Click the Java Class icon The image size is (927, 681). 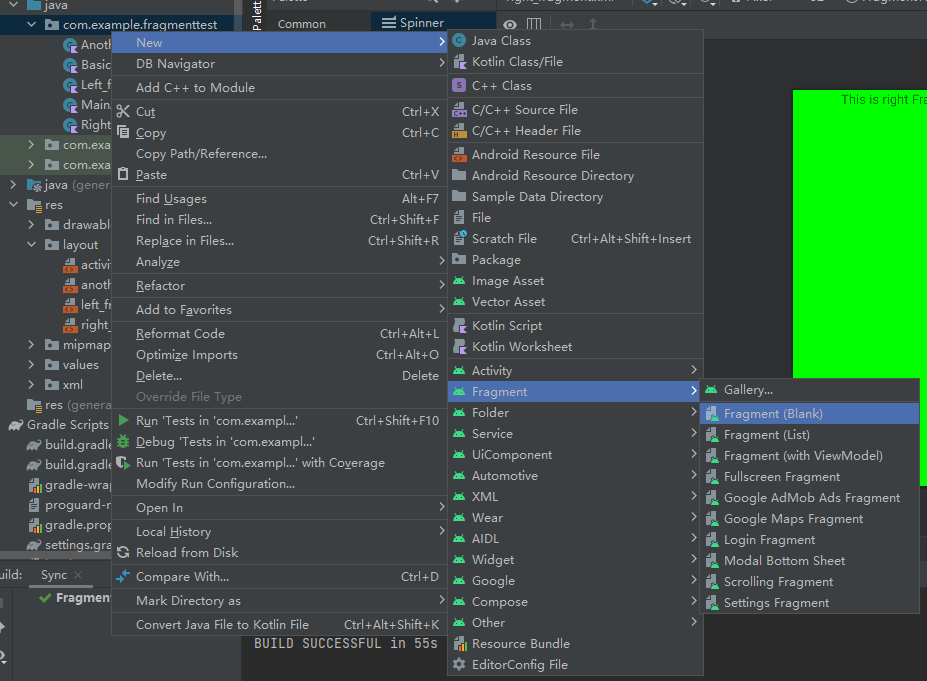pyautogui.click(x=459, y=41)
